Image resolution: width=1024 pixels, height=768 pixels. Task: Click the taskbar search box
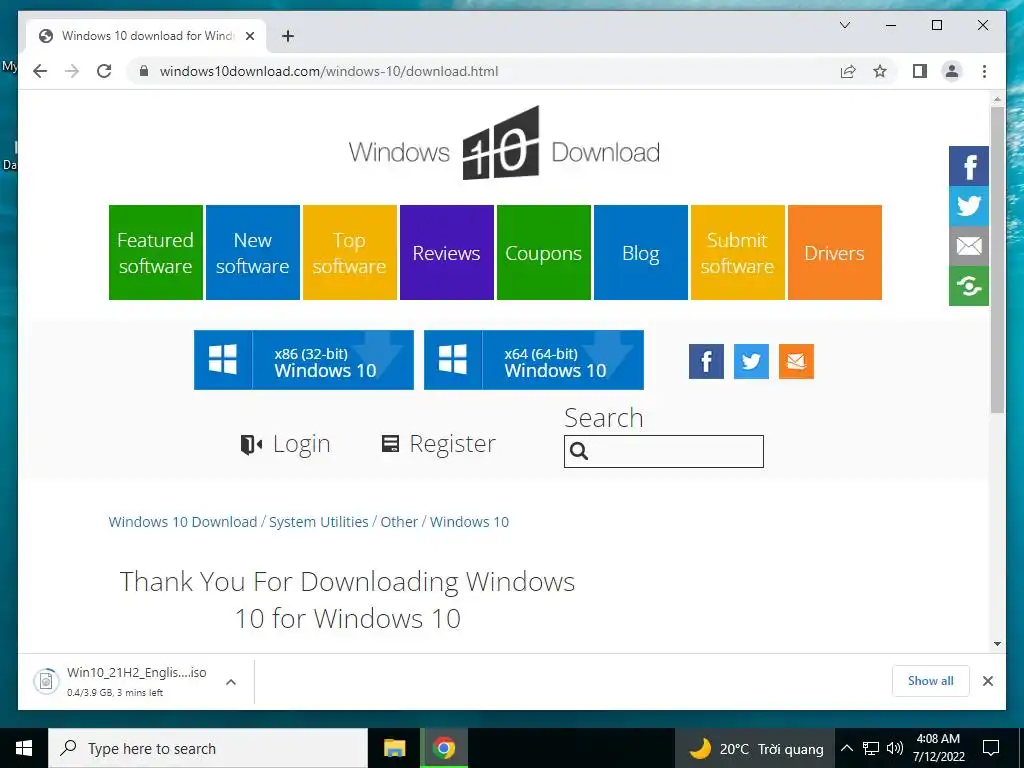pos(208,748)
